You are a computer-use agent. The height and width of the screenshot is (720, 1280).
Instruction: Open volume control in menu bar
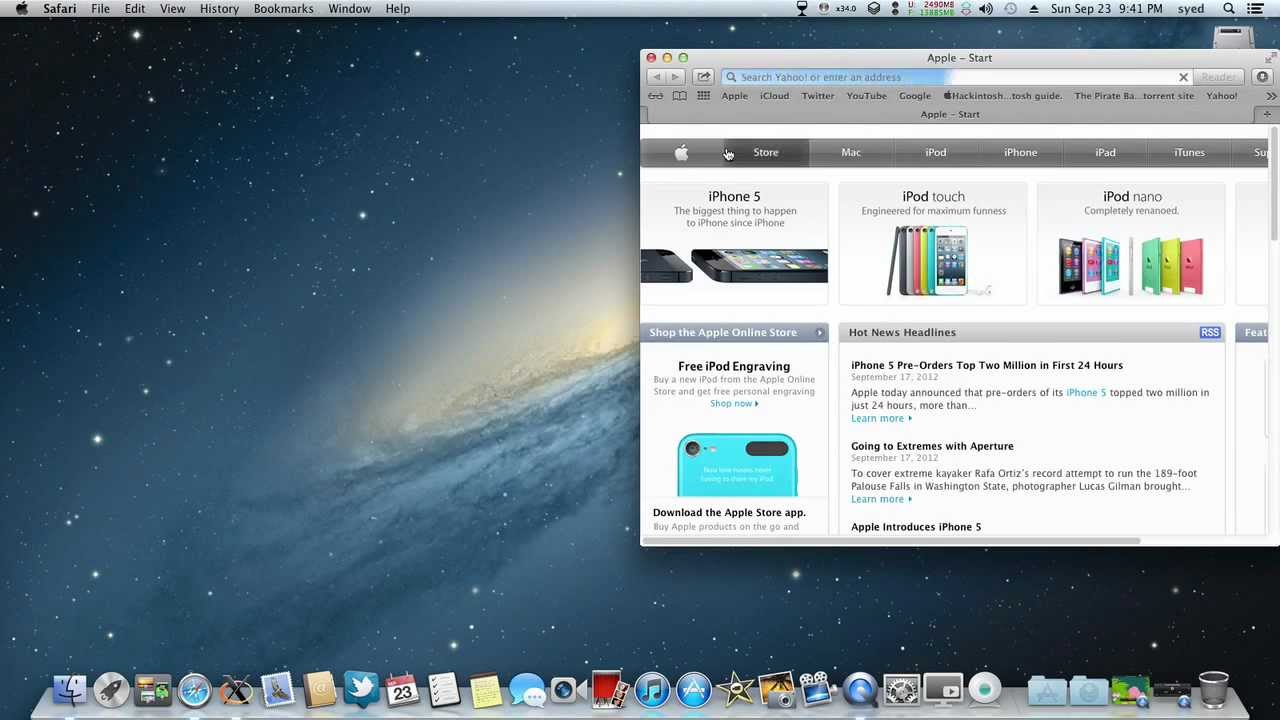(x=986, y=9)
